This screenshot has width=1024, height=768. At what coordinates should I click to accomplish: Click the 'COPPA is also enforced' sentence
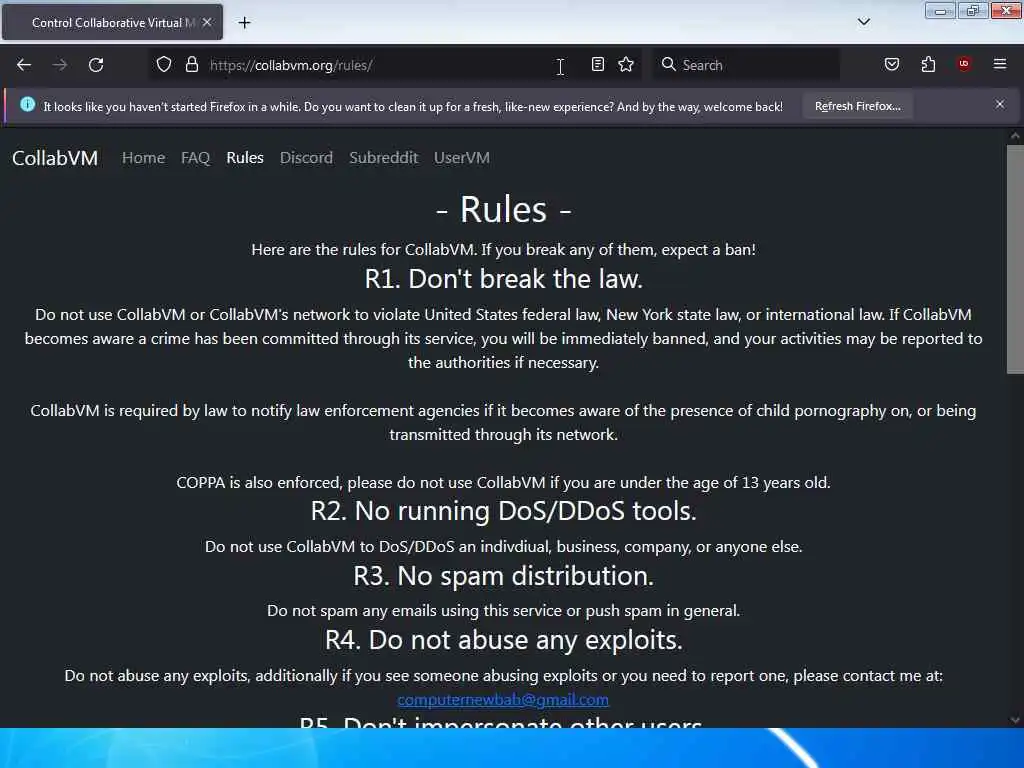[x=504, y=483]
